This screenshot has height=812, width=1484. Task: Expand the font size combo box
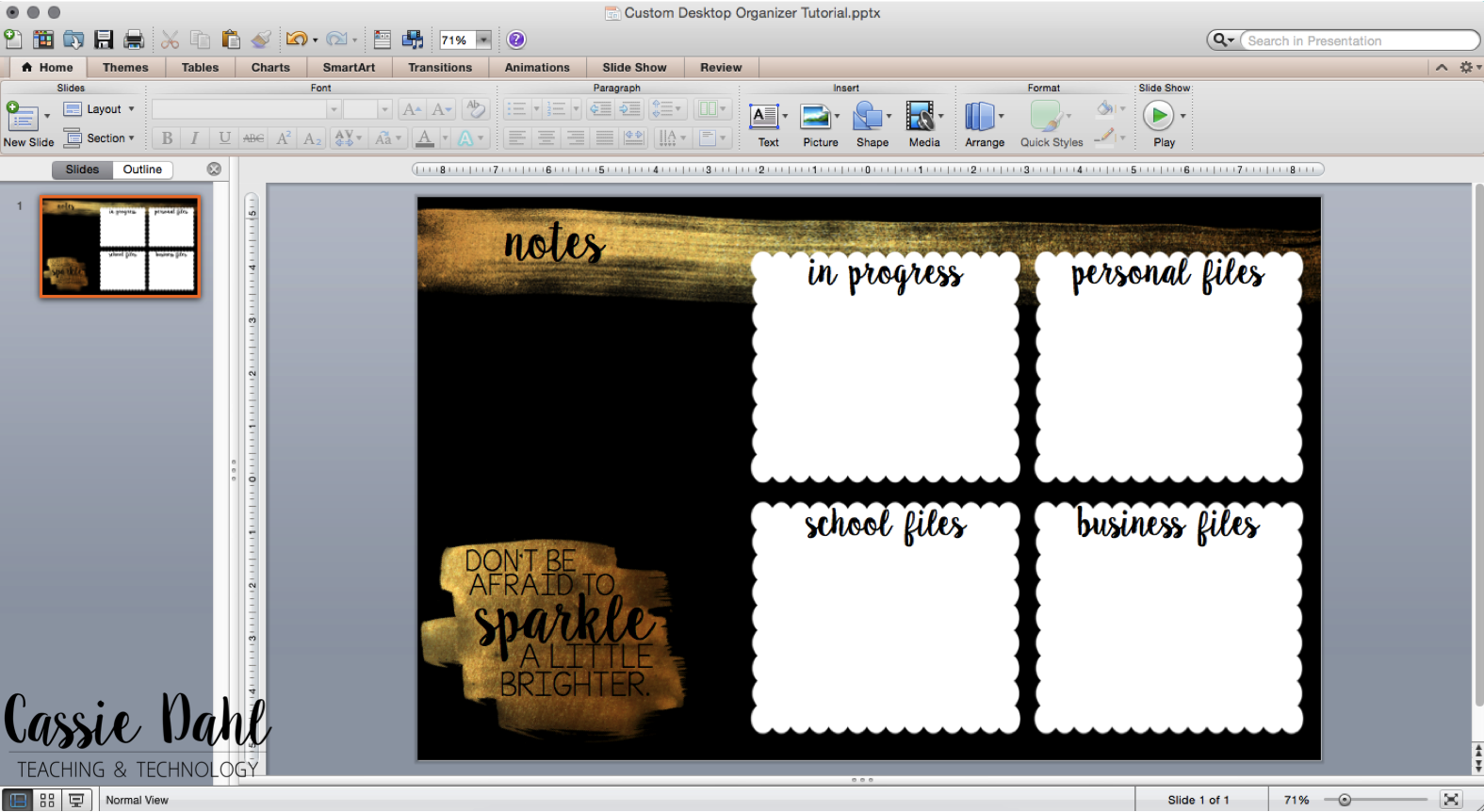(384, 109)
